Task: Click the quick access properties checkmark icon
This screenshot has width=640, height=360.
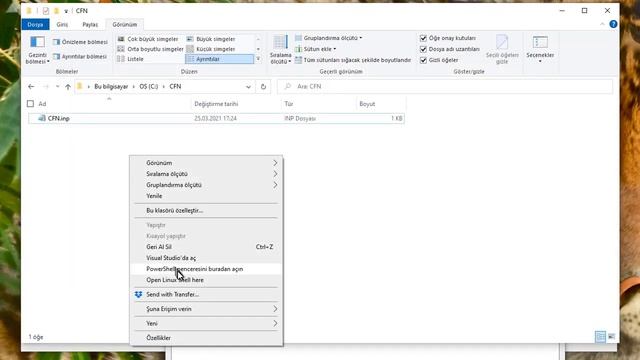Action: [x=46, y=11]
